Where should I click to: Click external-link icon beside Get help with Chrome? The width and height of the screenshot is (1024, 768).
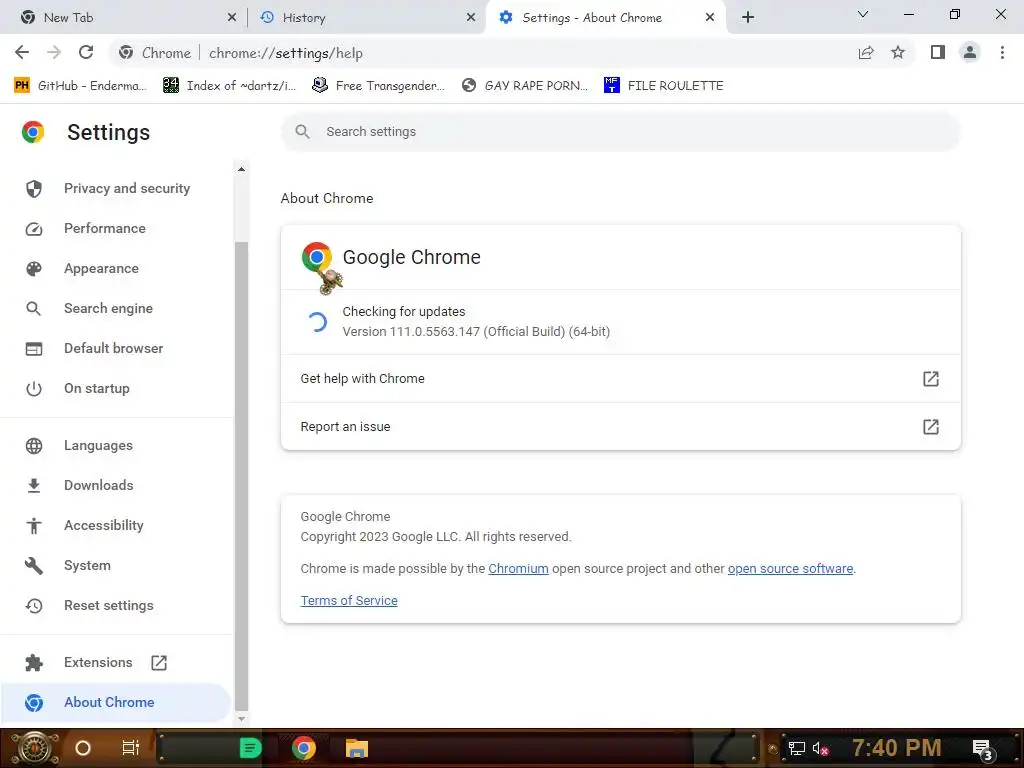(x=931, y=379)
